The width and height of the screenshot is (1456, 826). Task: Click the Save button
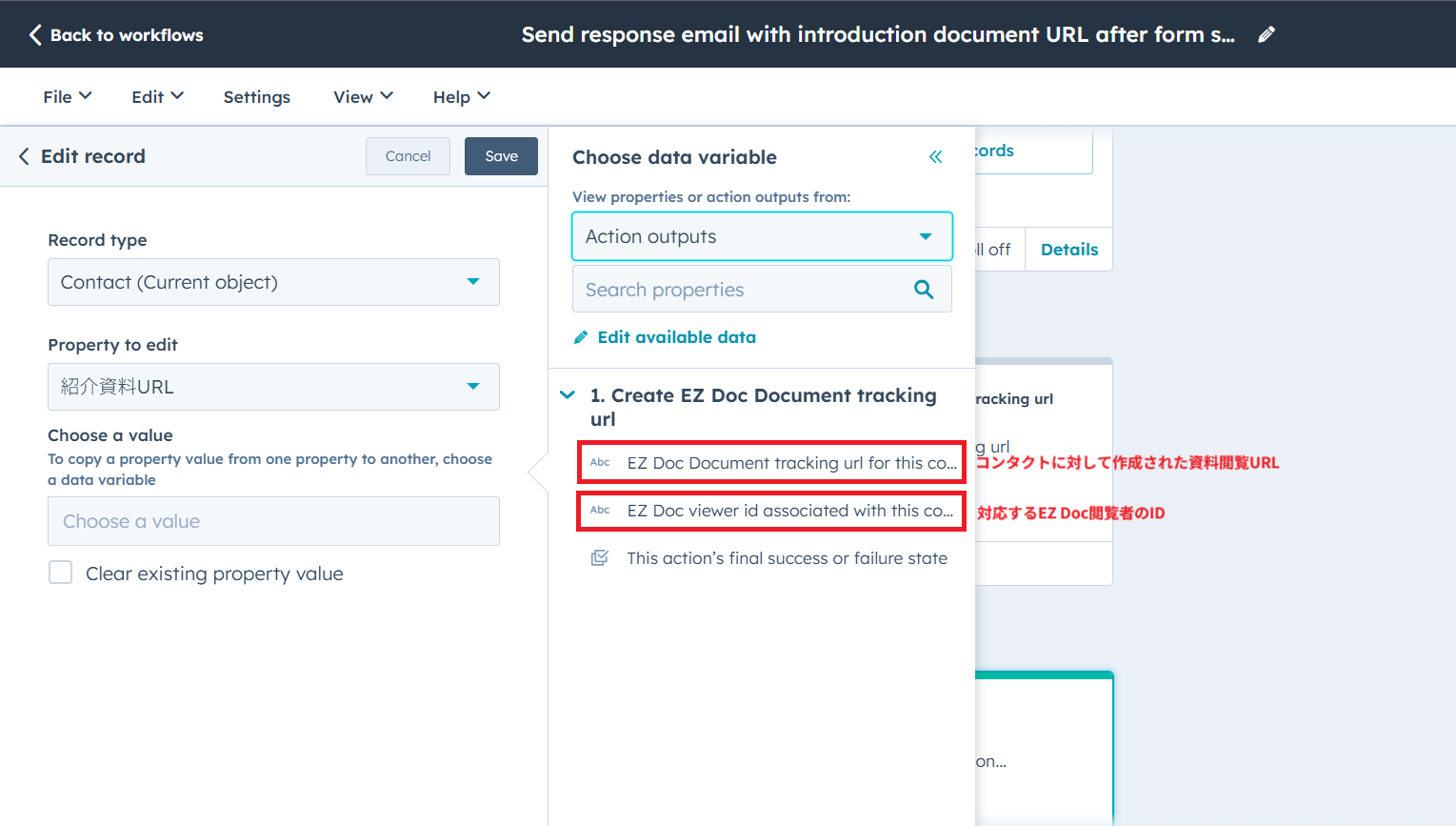(x=501, y=156)
